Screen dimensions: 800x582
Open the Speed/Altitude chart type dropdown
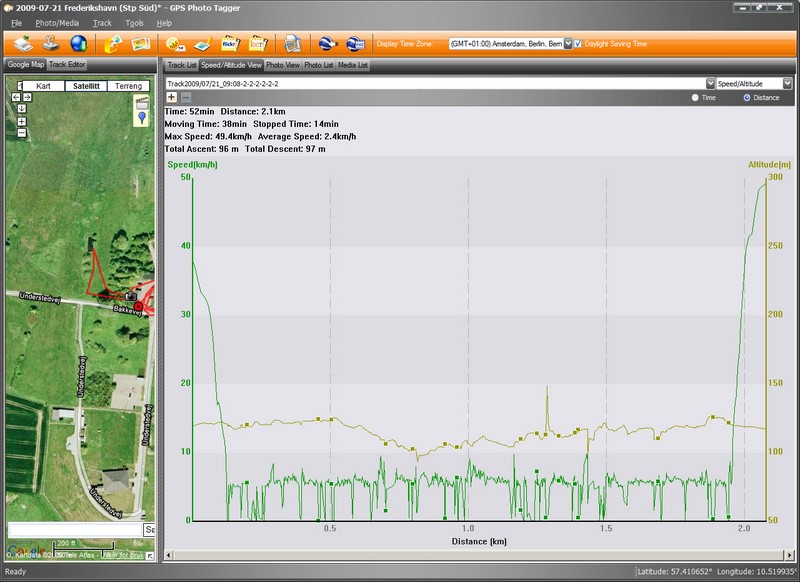coord(787,84)
